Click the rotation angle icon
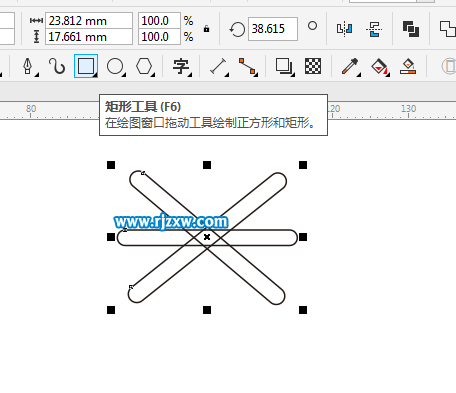This screenshot has height=393, width=456. [x=237, y=29]
